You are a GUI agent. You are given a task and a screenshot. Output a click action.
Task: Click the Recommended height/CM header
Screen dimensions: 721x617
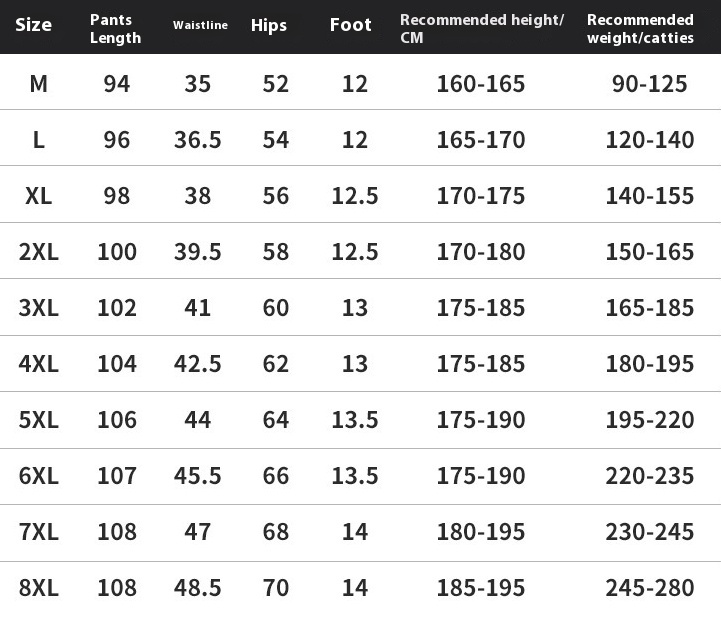pos(481,29)
